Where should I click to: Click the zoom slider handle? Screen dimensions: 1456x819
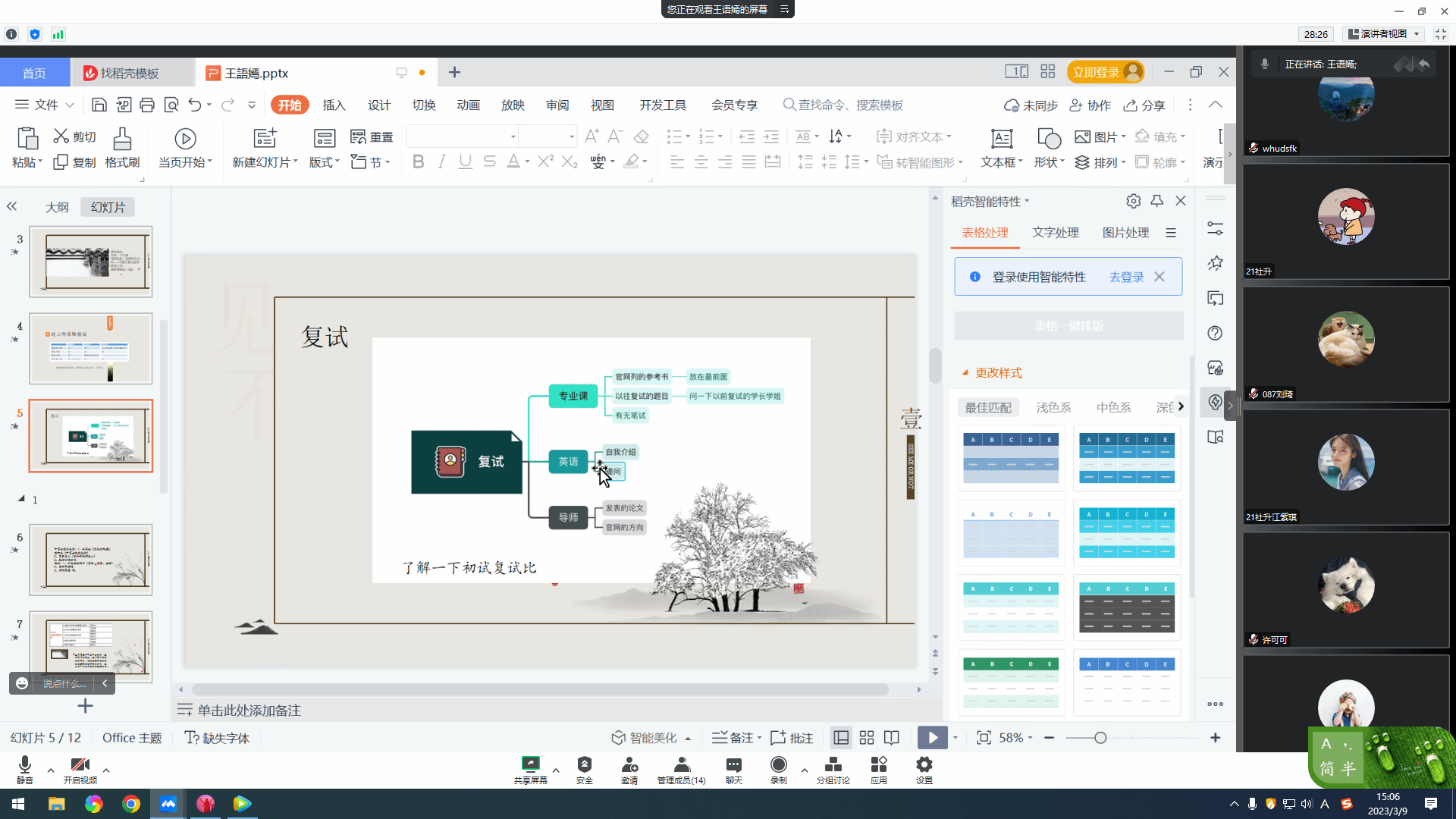1100,738
